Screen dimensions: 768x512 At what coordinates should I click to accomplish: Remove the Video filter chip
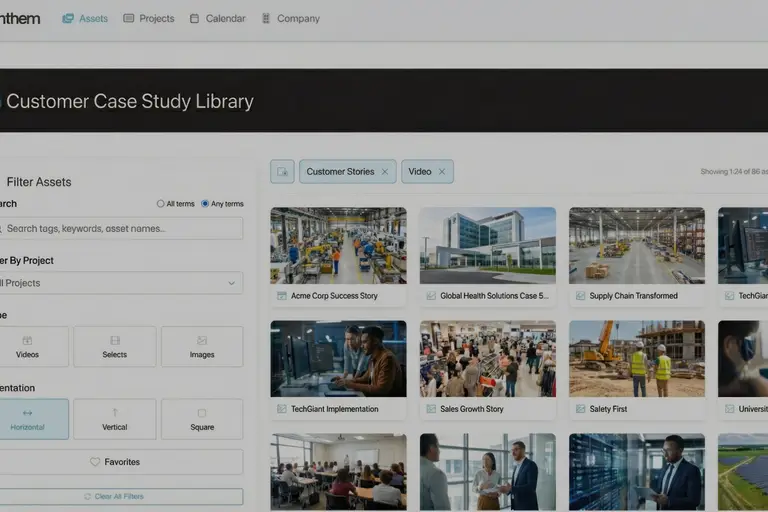point(442,171)
